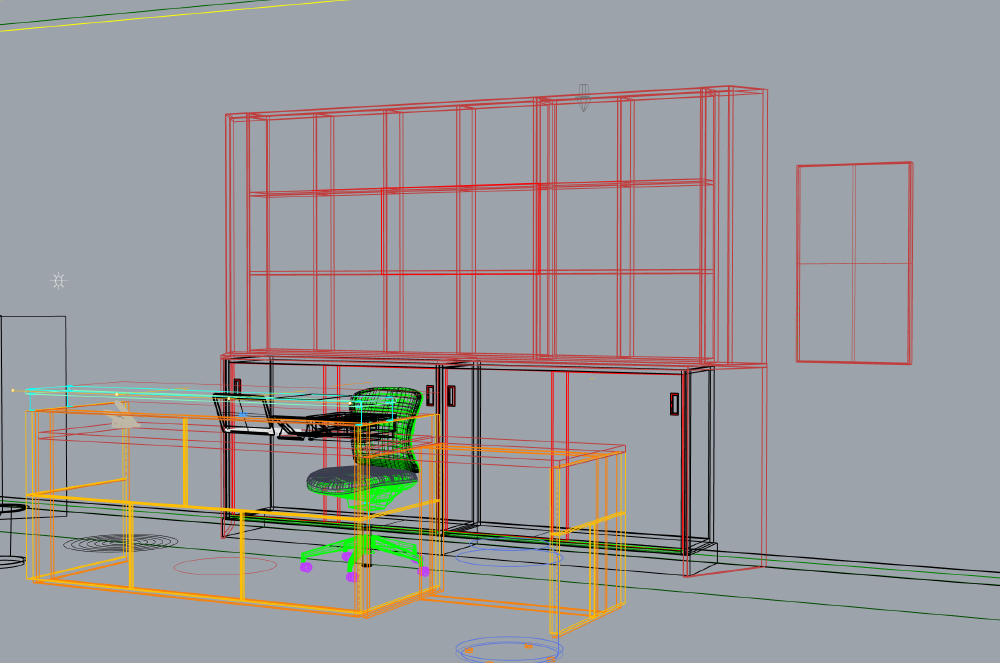Pick the dark chair seat mesh
The width and height of the screenshot is (1000, 663).
(x=352, y=479)
